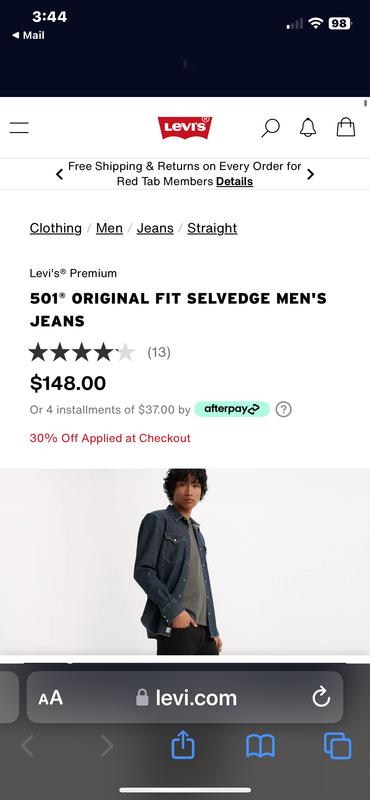The width and height of the screenshot is (370, 800).
Task: Open Jeans breadcrumb link
Action: coord(155,228)
